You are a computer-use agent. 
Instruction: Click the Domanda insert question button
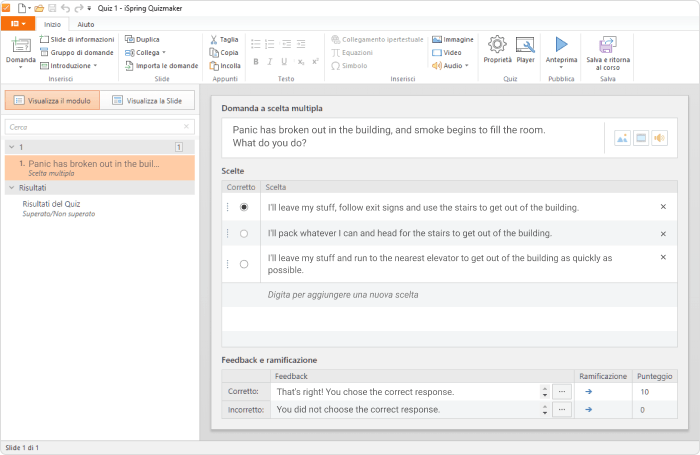click(21, 49)
